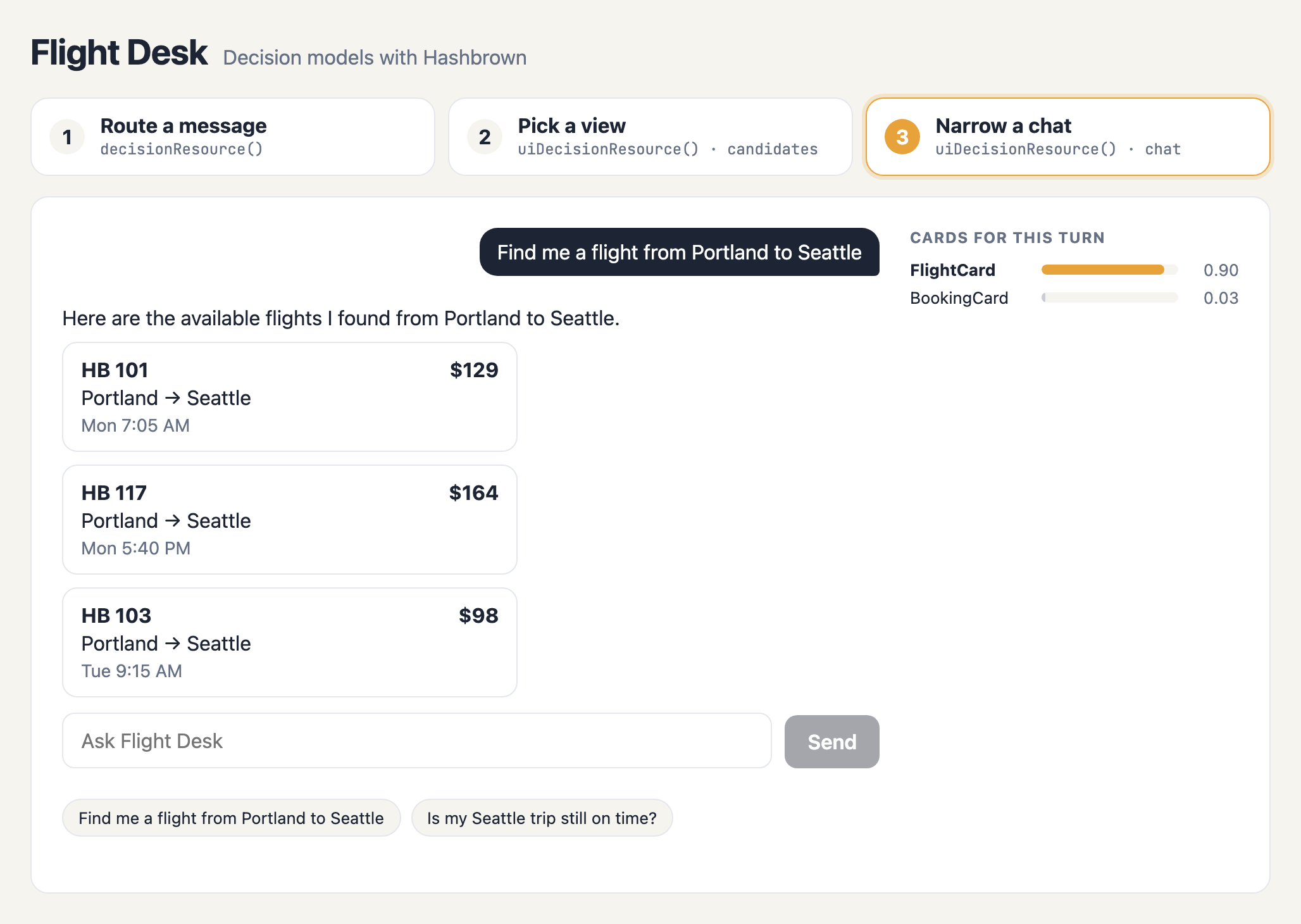Click the $164 price
Screen dimensions: 1301x924
473,492
